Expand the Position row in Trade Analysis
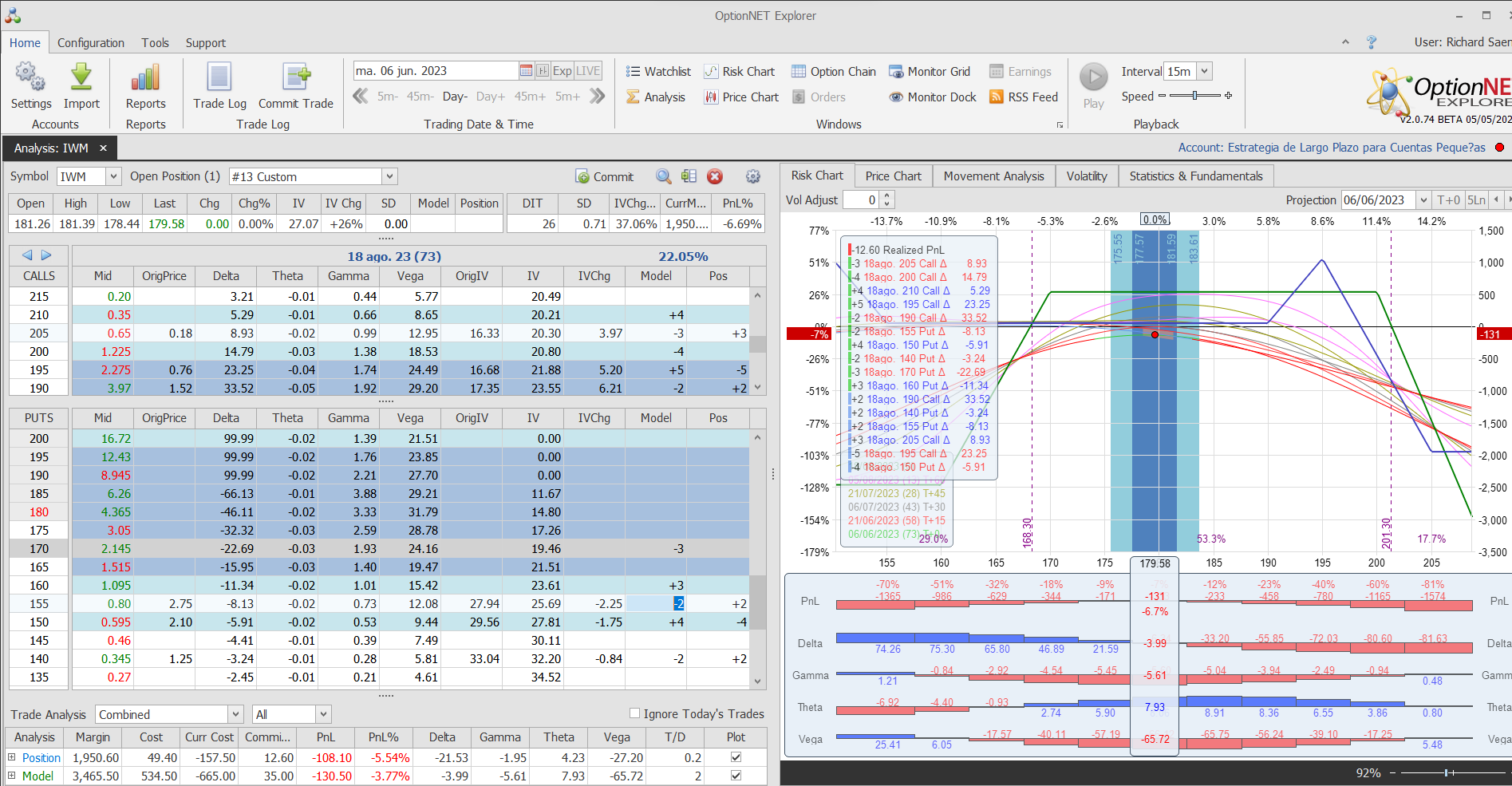Image resolution: width=1512 pixels, height=786 pixels. pos(12,757)
